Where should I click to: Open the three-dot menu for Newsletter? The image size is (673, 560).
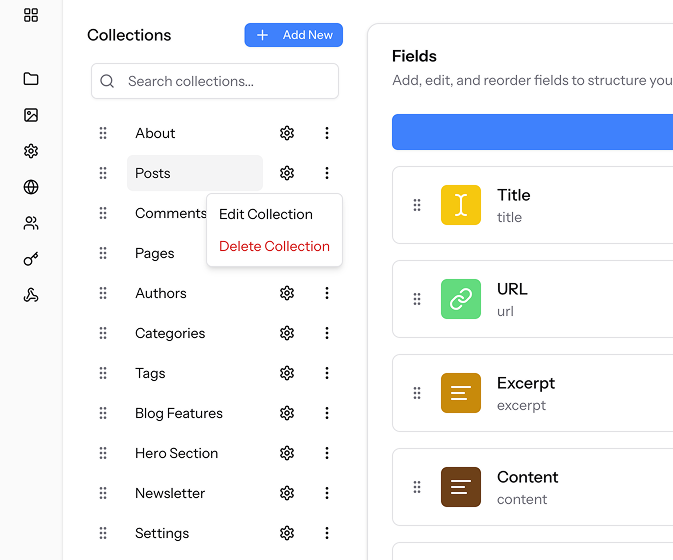click(327, 493)
